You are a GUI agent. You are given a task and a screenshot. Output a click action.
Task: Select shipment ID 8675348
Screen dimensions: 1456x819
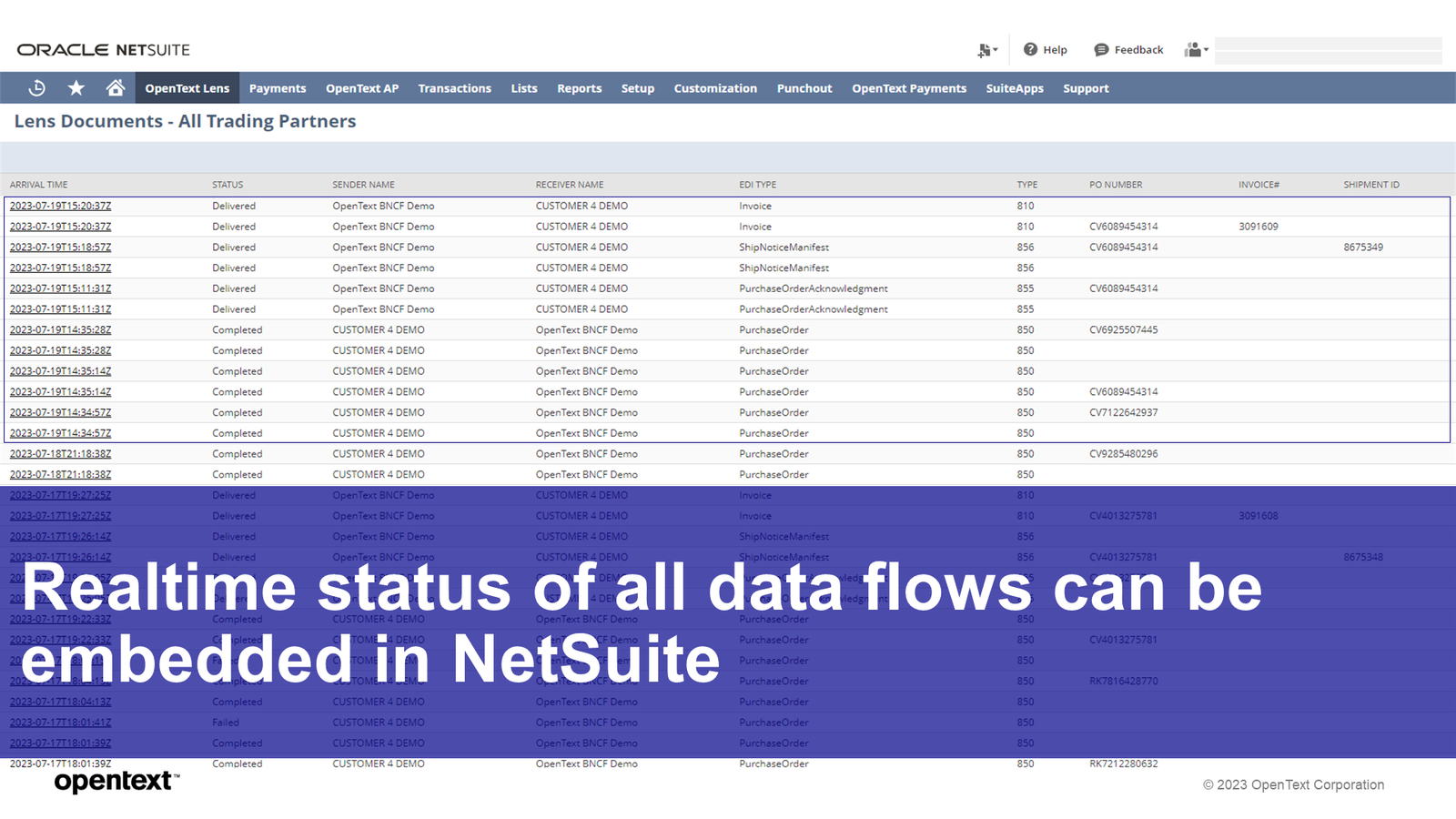[x=1363, y=558]
